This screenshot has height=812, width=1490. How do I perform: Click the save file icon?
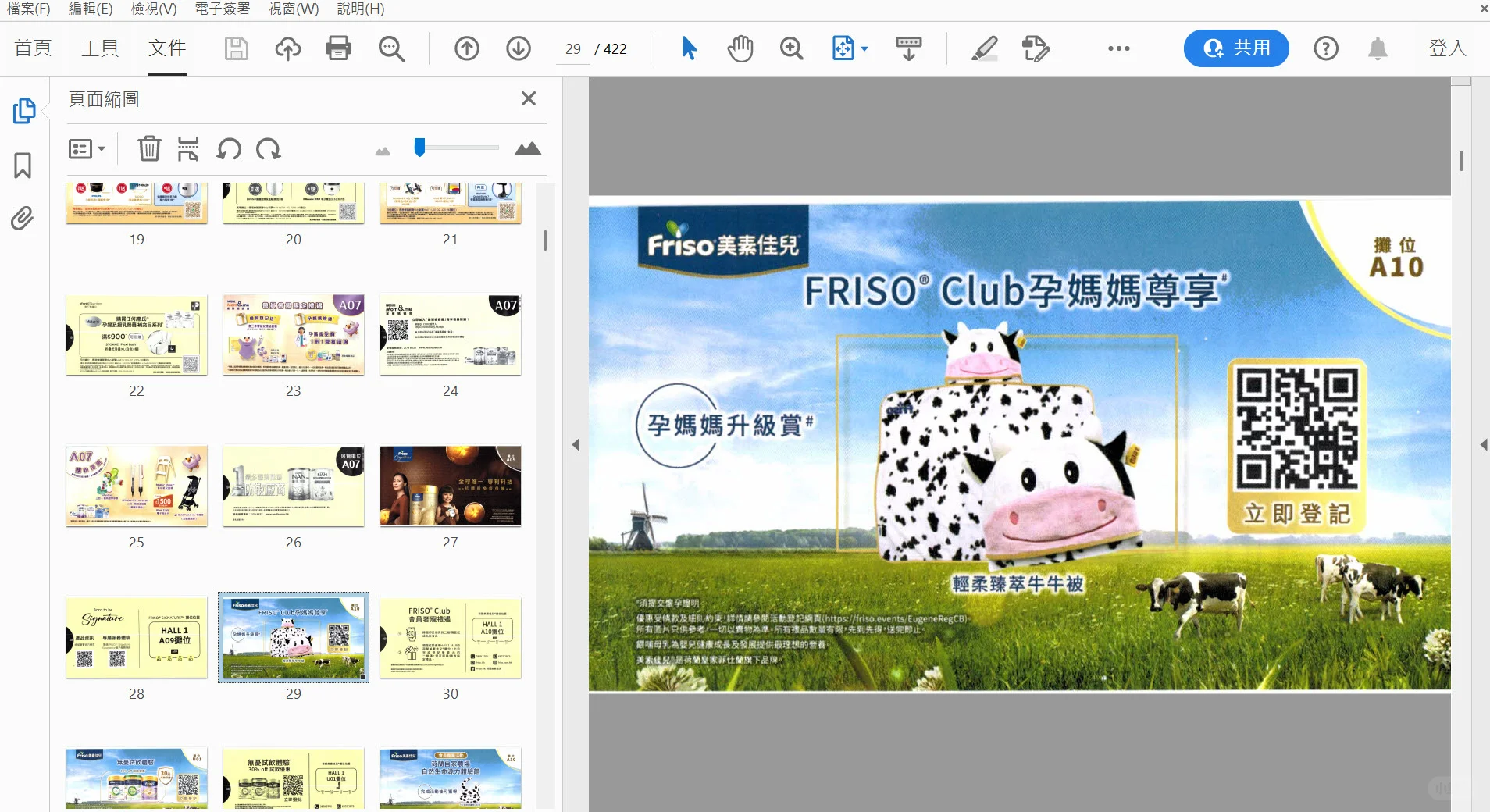(236, 48)
